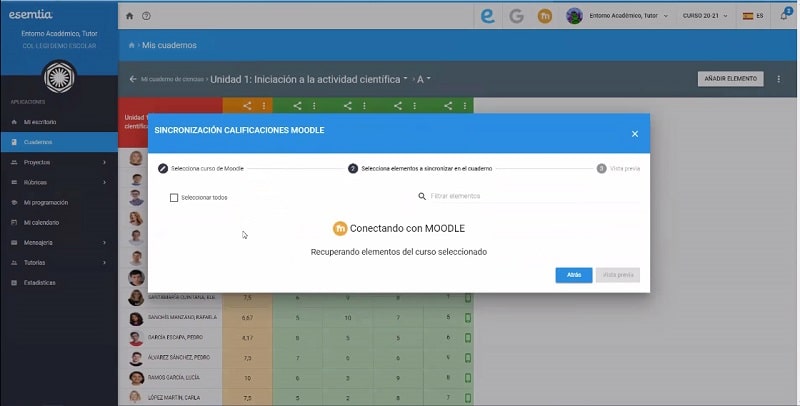Viewport: 800px width, 406px height.
Task: Click avatar of Ramos García, Lucía
Action: pos(136,378)
